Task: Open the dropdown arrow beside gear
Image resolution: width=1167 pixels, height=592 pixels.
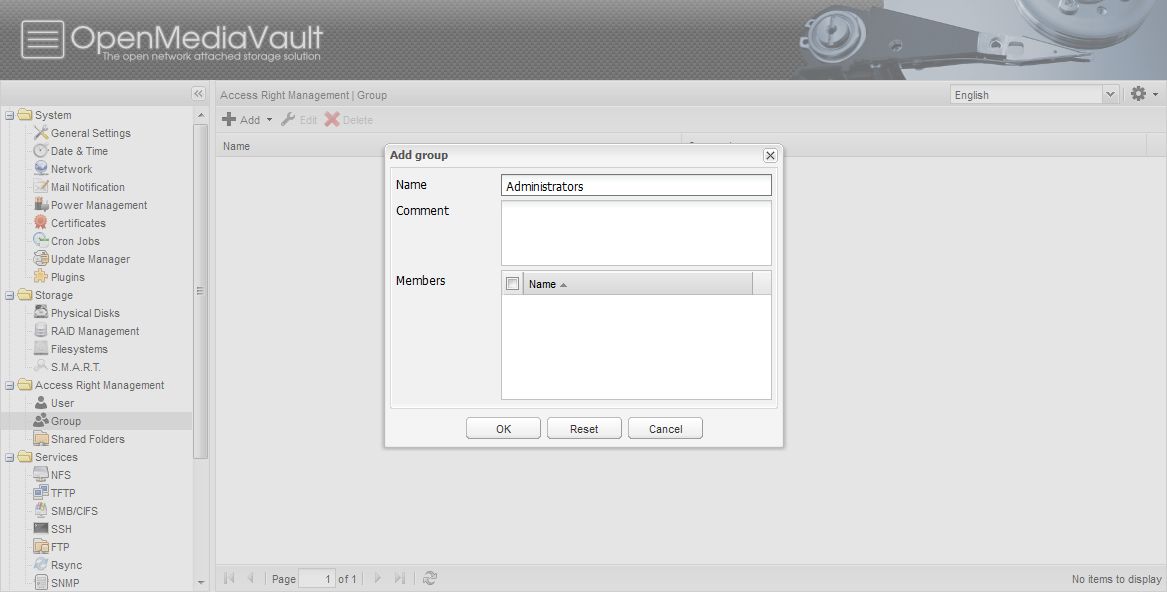Action: click(1155, 95)
